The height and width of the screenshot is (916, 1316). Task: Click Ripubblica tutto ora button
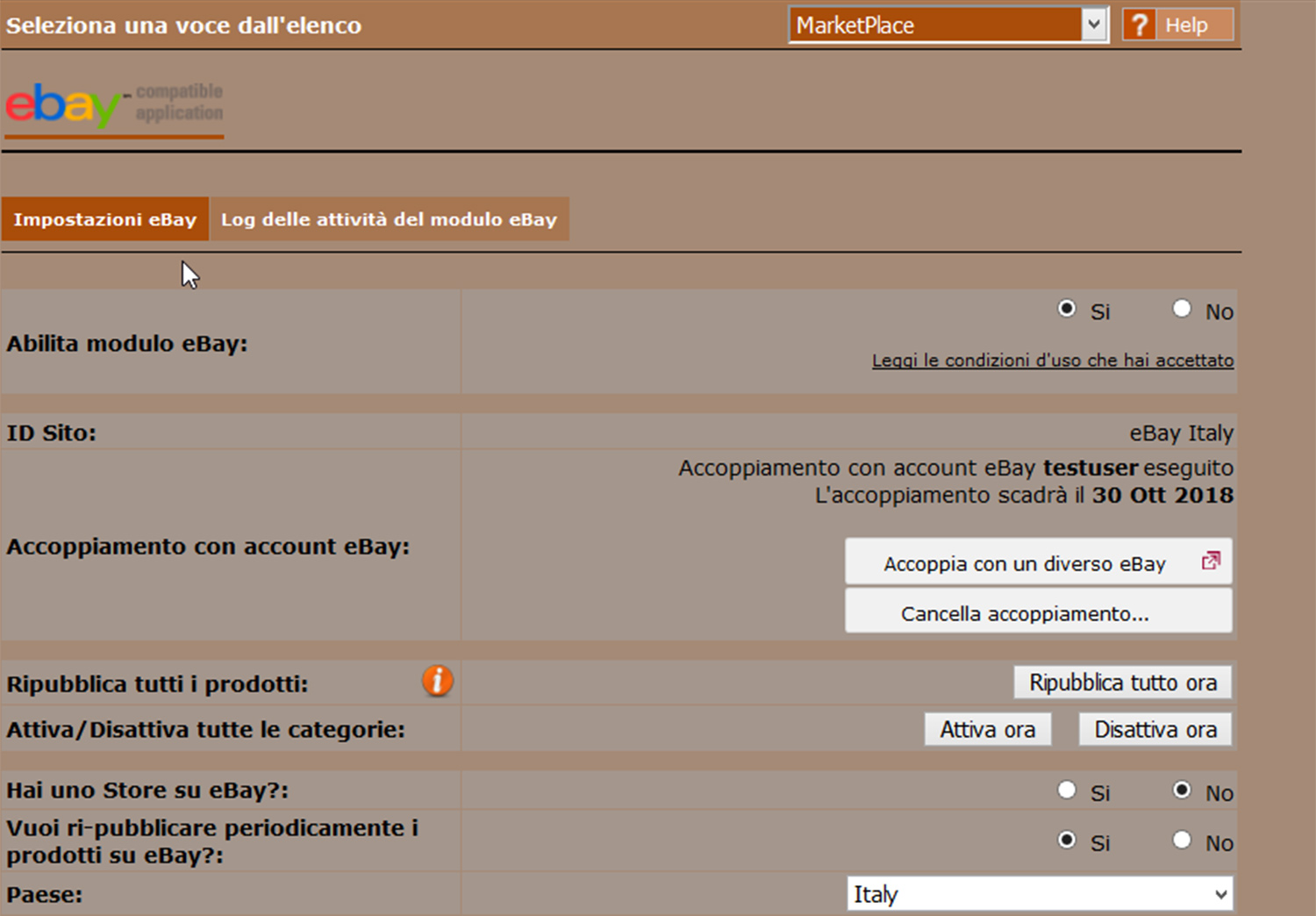(1123, 683)
